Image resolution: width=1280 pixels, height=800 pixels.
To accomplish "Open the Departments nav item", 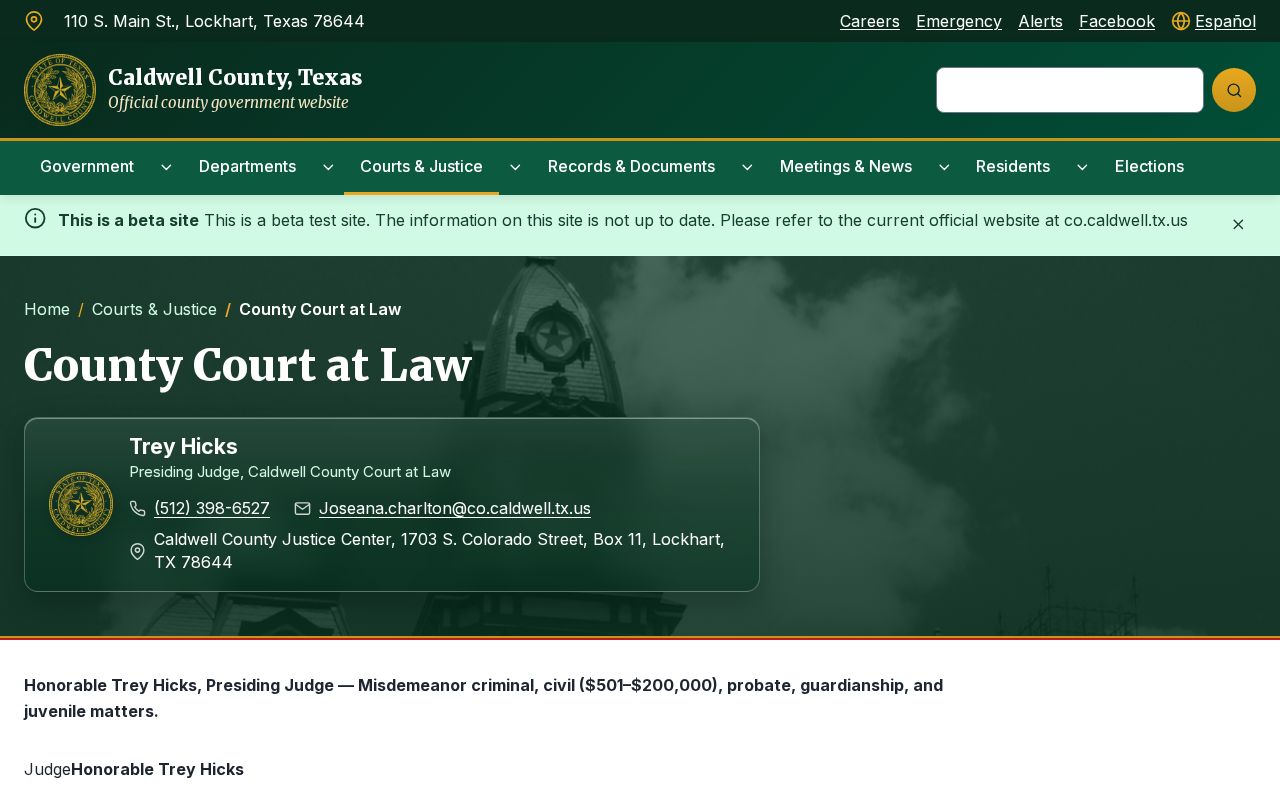I will pos(247,166).
